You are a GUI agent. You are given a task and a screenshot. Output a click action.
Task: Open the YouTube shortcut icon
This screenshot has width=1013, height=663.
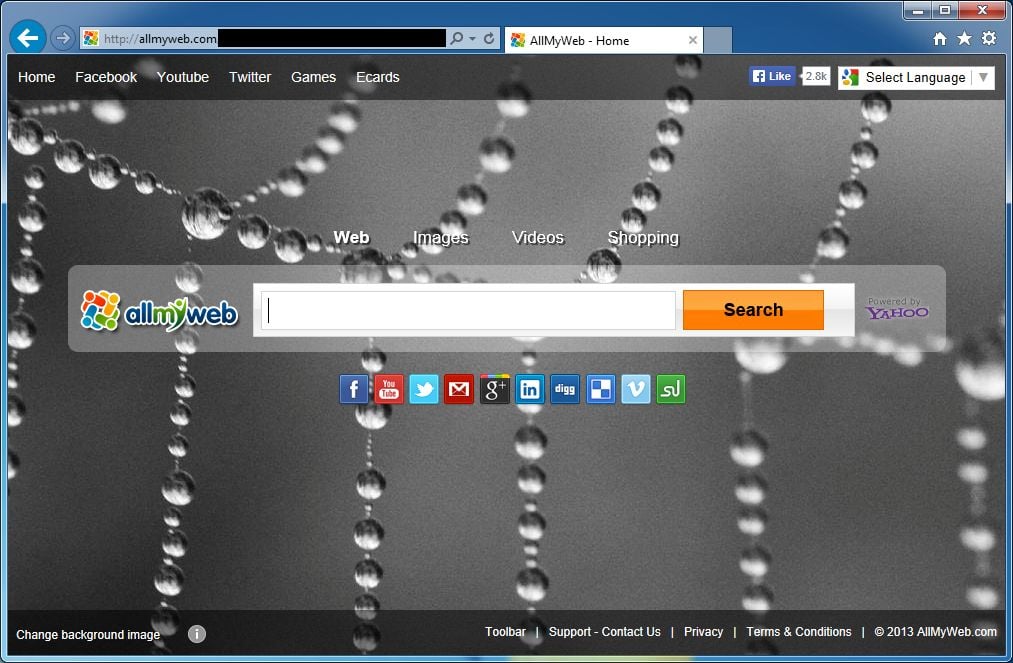pyautogui.click(x=389, y=389)
